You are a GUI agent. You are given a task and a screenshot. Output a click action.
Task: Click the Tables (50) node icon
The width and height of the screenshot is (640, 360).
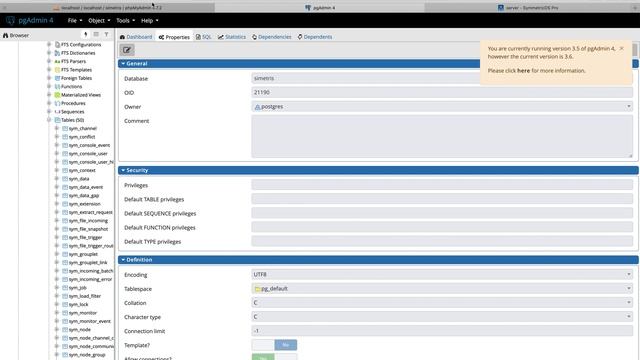click(57, 120)
